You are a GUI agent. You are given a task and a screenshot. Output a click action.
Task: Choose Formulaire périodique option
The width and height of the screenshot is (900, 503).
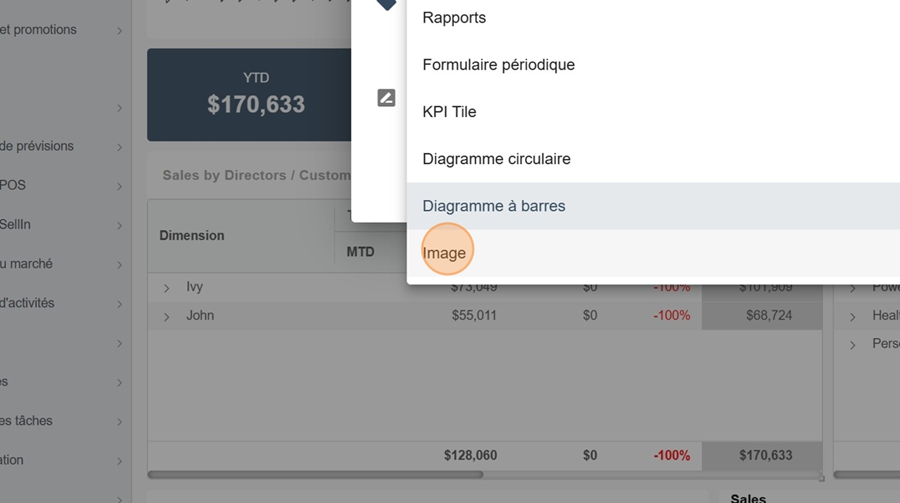coord(498,65)
